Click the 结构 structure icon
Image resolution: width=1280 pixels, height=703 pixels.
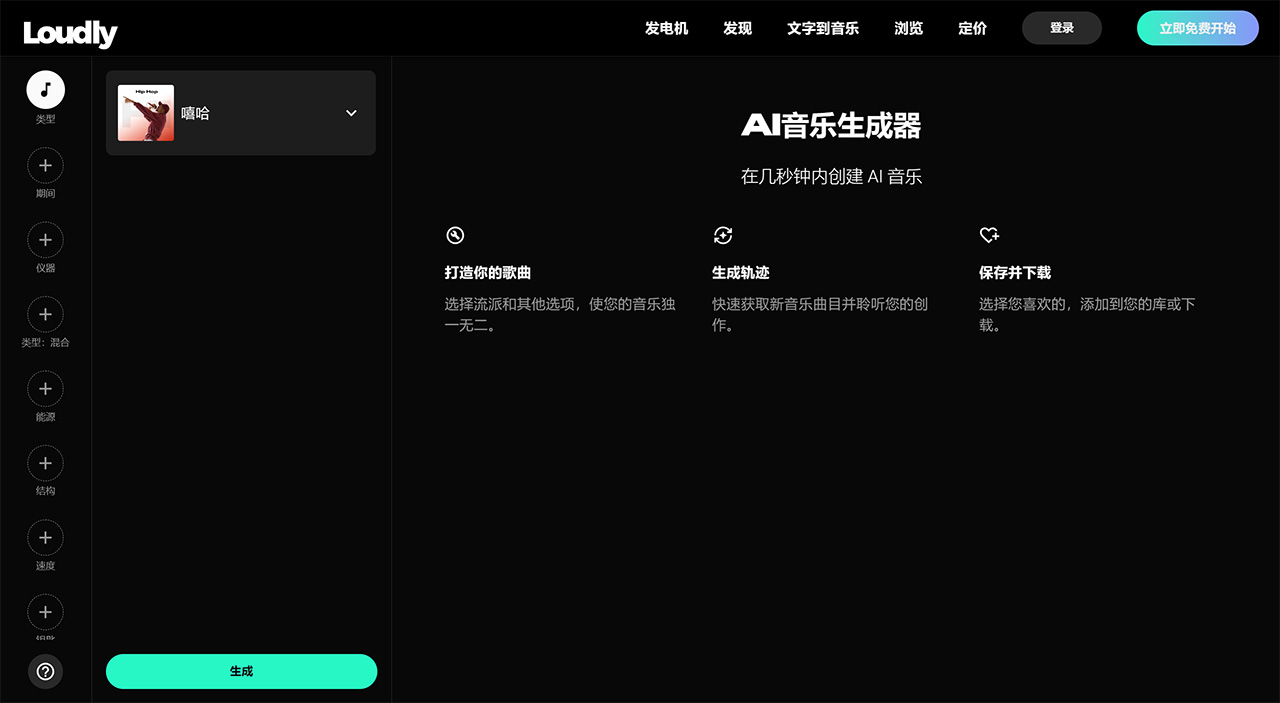tap(45, 463)
